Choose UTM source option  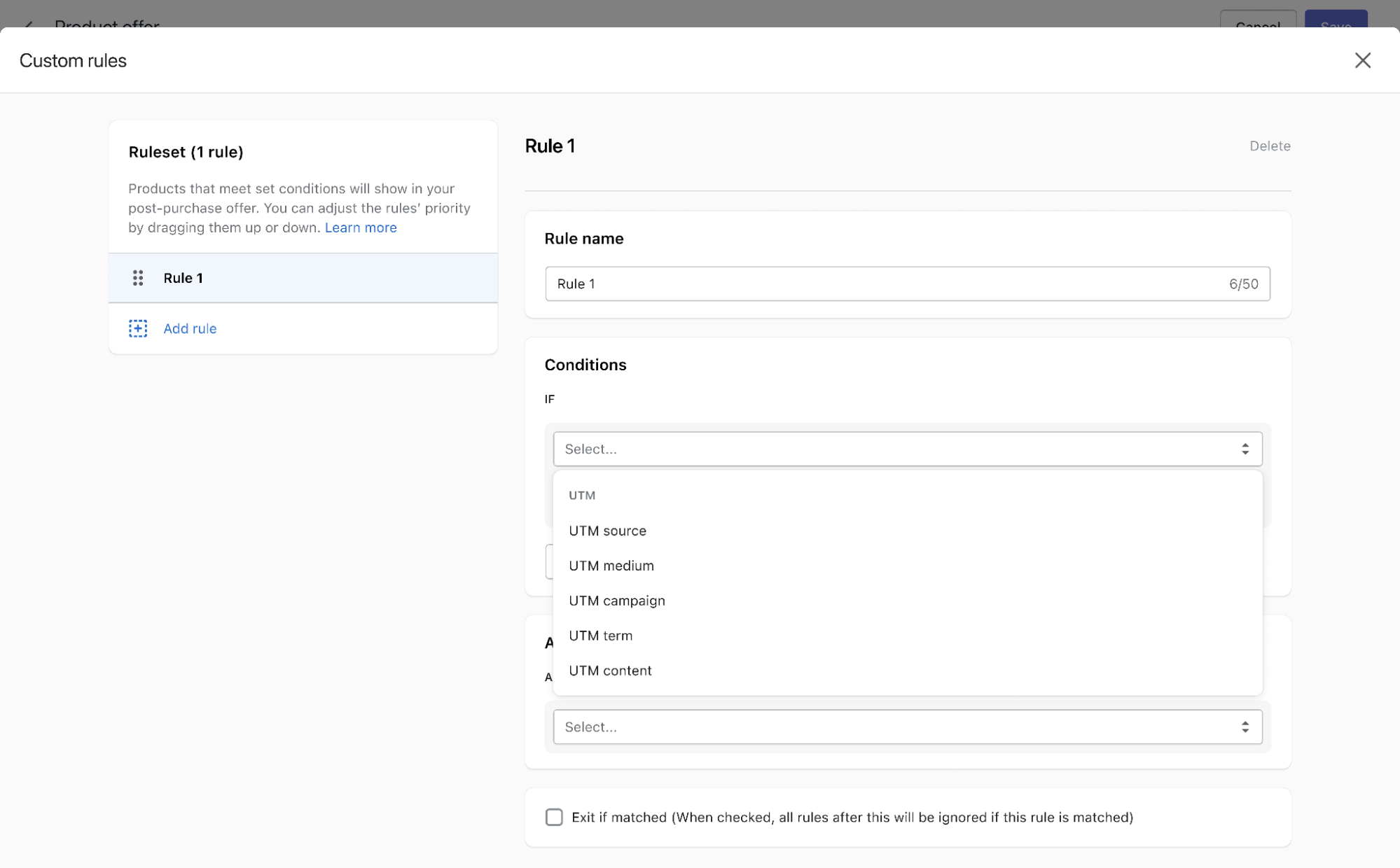pyautogui.click(x=607, y=531)
